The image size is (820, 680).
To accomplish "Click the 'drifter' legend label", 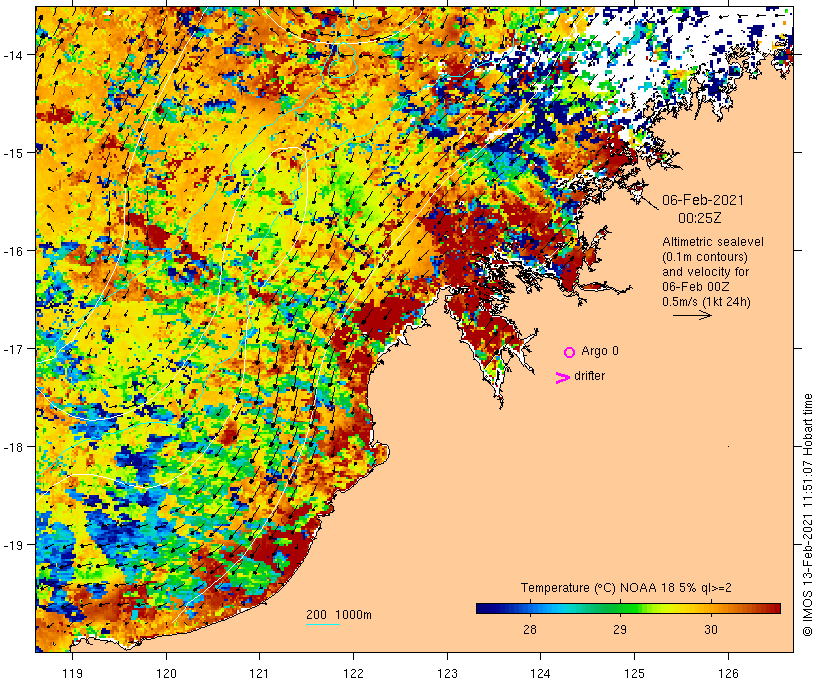I will click(x=589, y=376).
